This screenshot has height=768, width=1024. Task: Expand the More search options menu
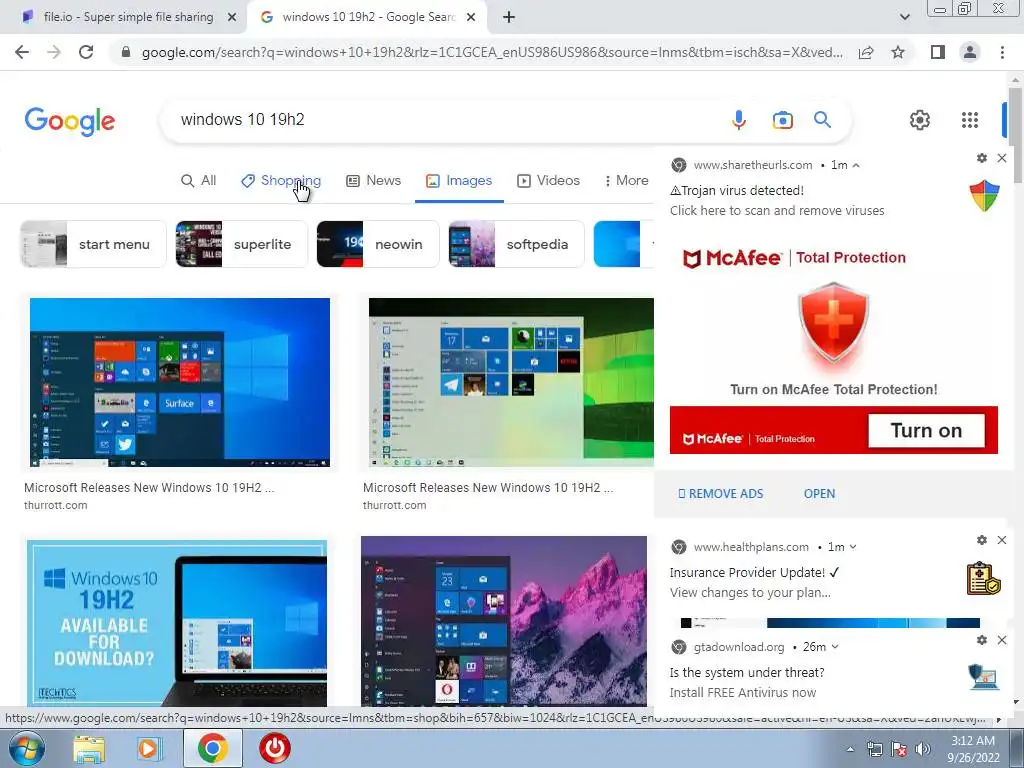click(x=626, y=181)
